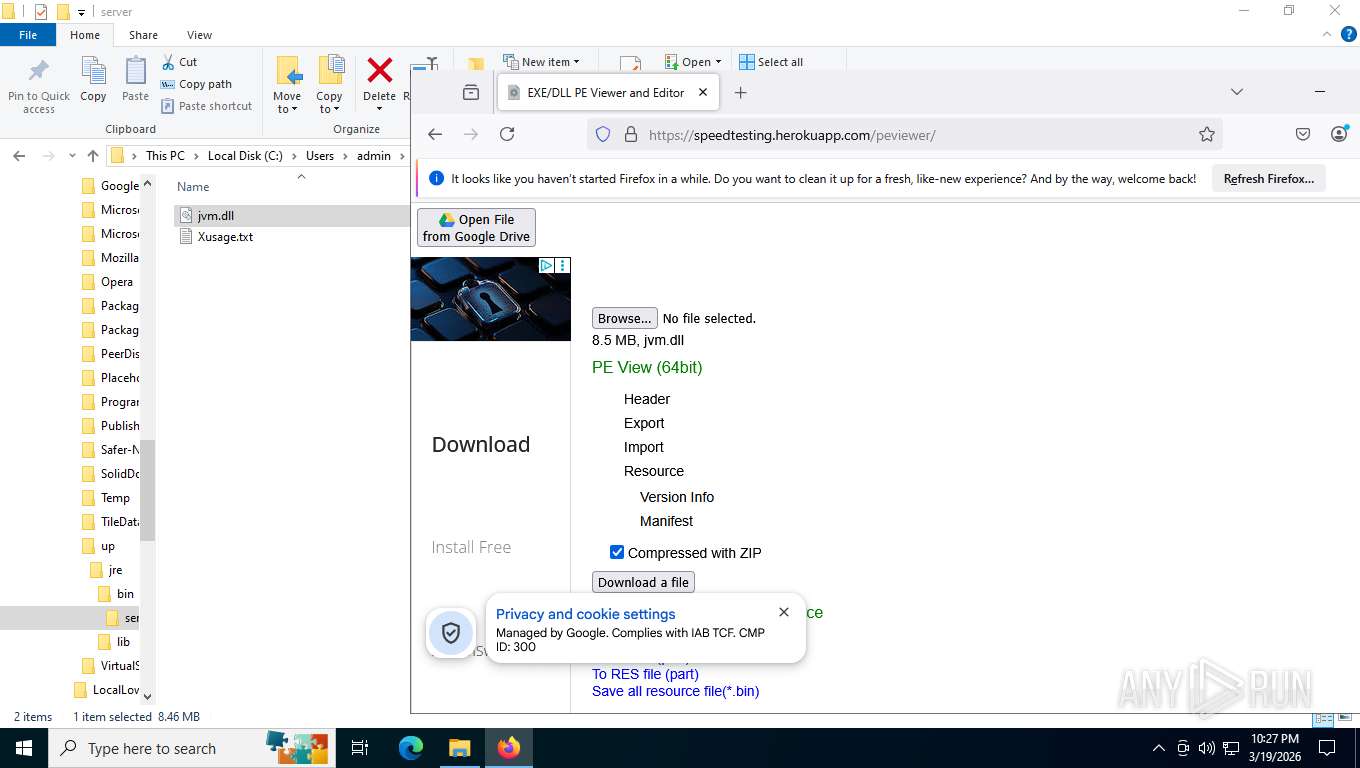Click Save all resource file(*.bin) link
1360x768 pixels.
(676, 691)
